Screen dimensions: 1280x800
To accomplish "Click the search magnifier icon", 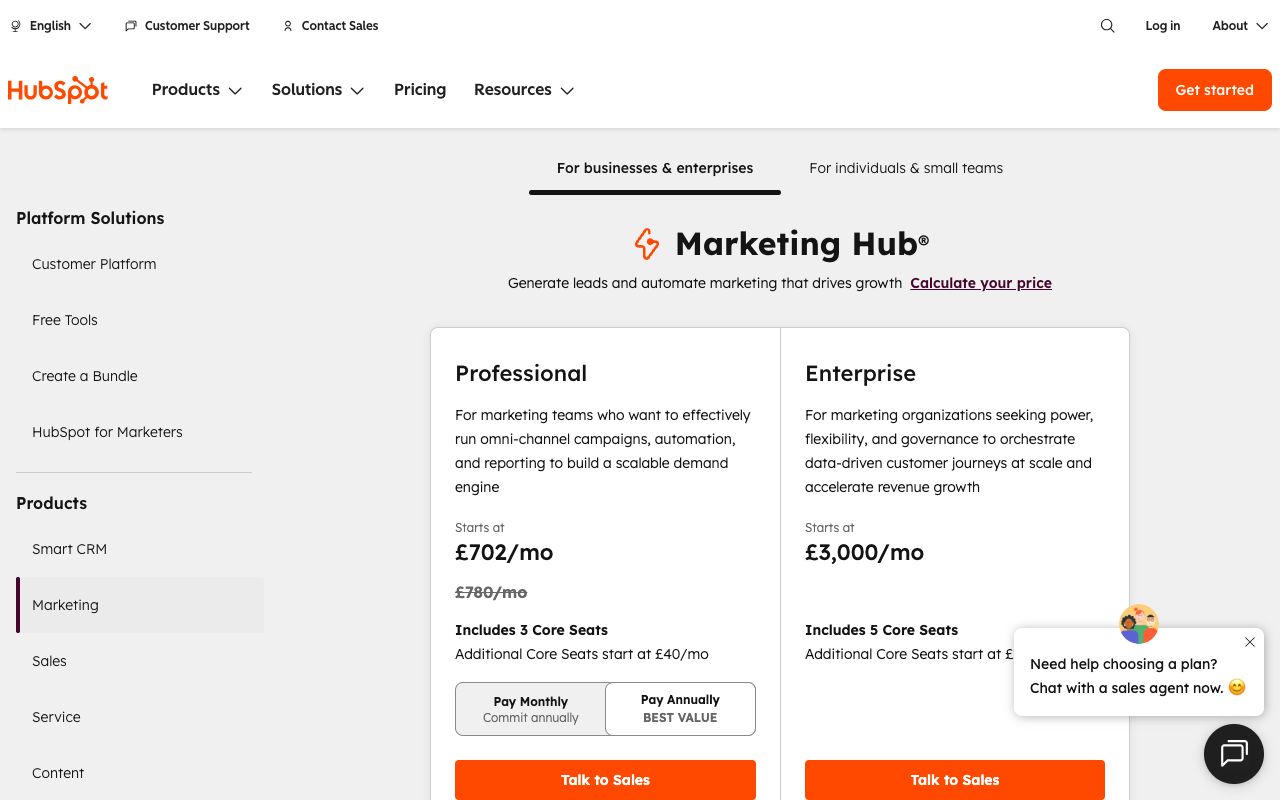I will tap(1107, 26).
